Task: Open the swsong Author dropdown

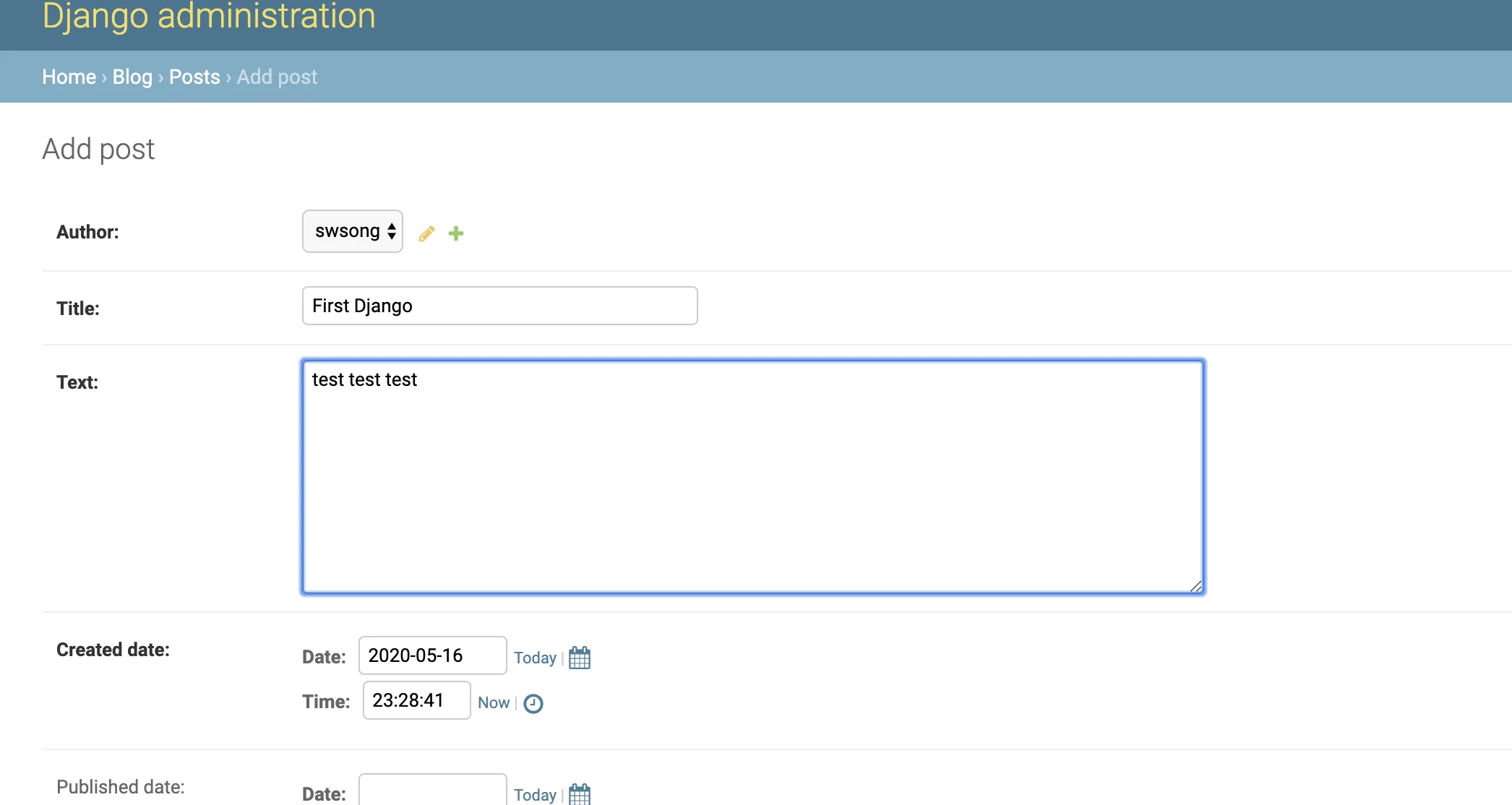Action: (353, 231)
